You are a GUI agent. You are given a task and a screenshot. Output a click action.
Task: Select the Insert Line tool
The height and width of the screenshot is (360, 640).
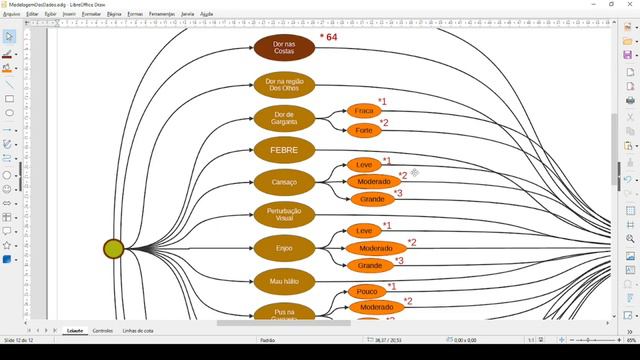point(9,84)
